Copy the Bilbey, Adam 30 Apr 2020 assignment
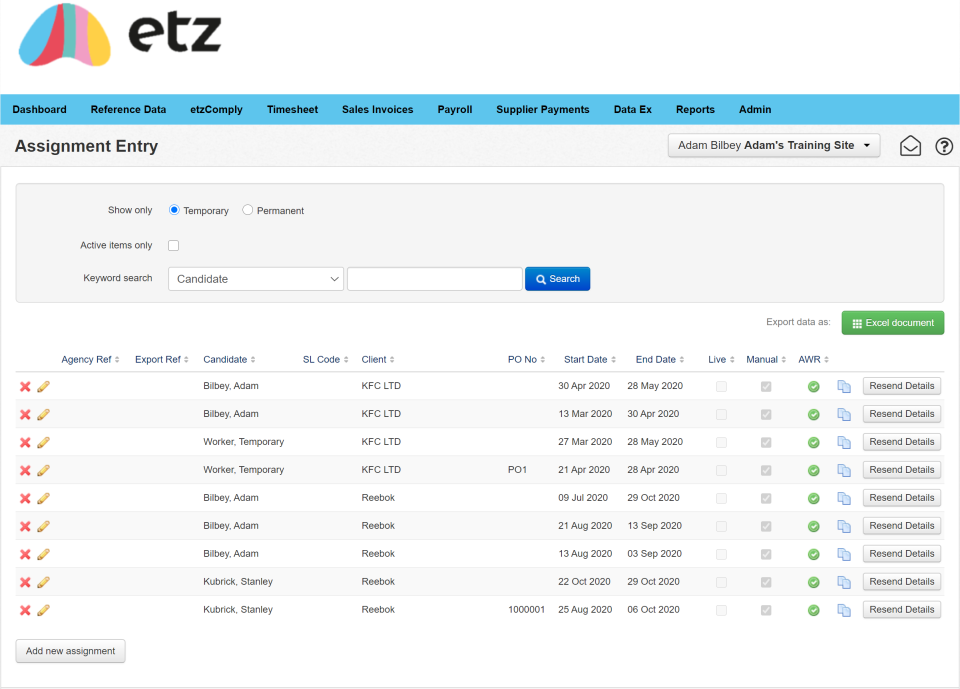Viewport: 960px width, 689px height. 844,386
